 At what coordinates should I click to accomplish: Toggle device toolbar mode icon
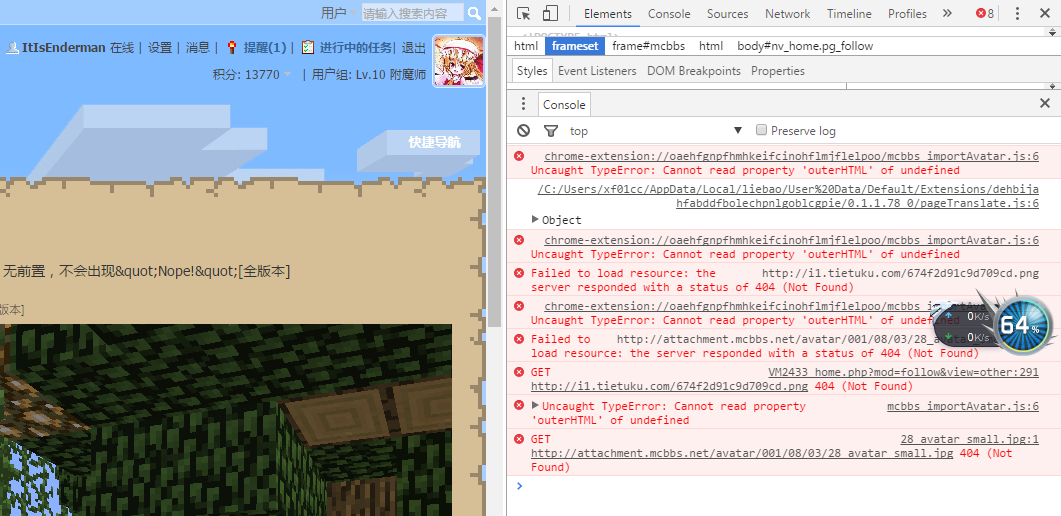click(x=550, y=13)
